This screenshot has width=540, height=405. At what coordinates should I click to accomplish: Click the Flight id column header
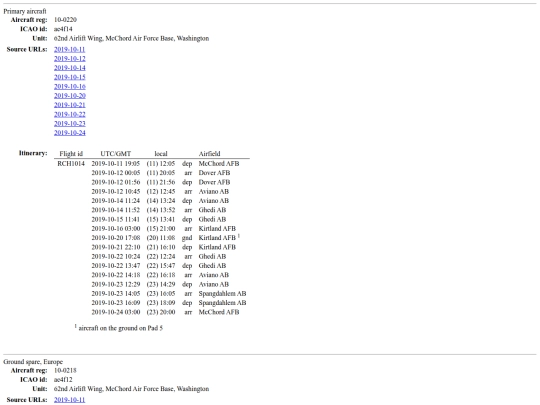71,154
